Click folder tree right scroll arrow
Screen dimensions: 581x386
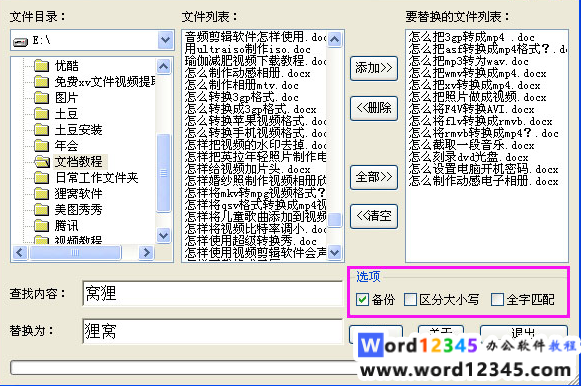click(x=146, y=253)
